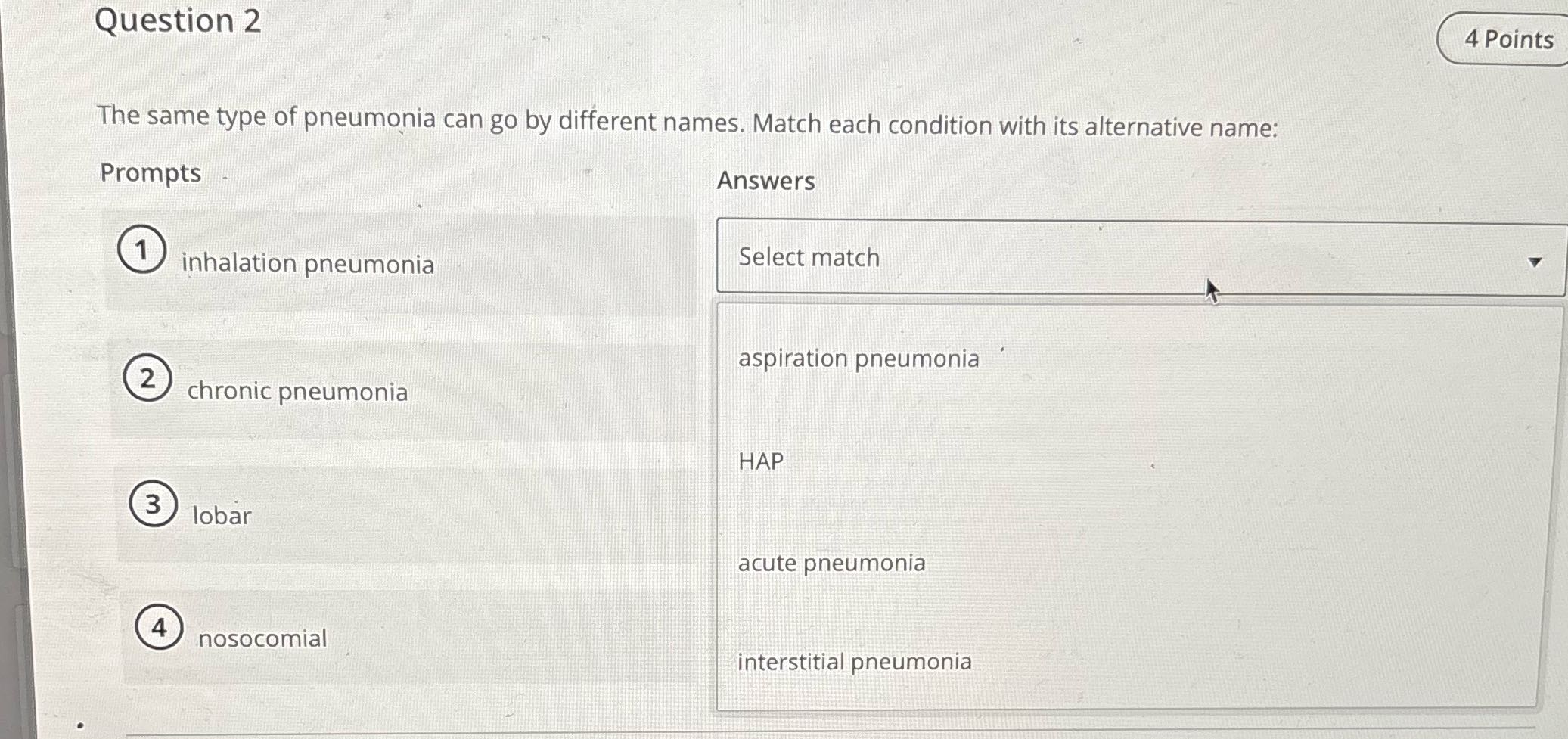This screenshot has width=1568, height=739.
Task: Click the lobar prompt row
Action: [x=220, y=516]
